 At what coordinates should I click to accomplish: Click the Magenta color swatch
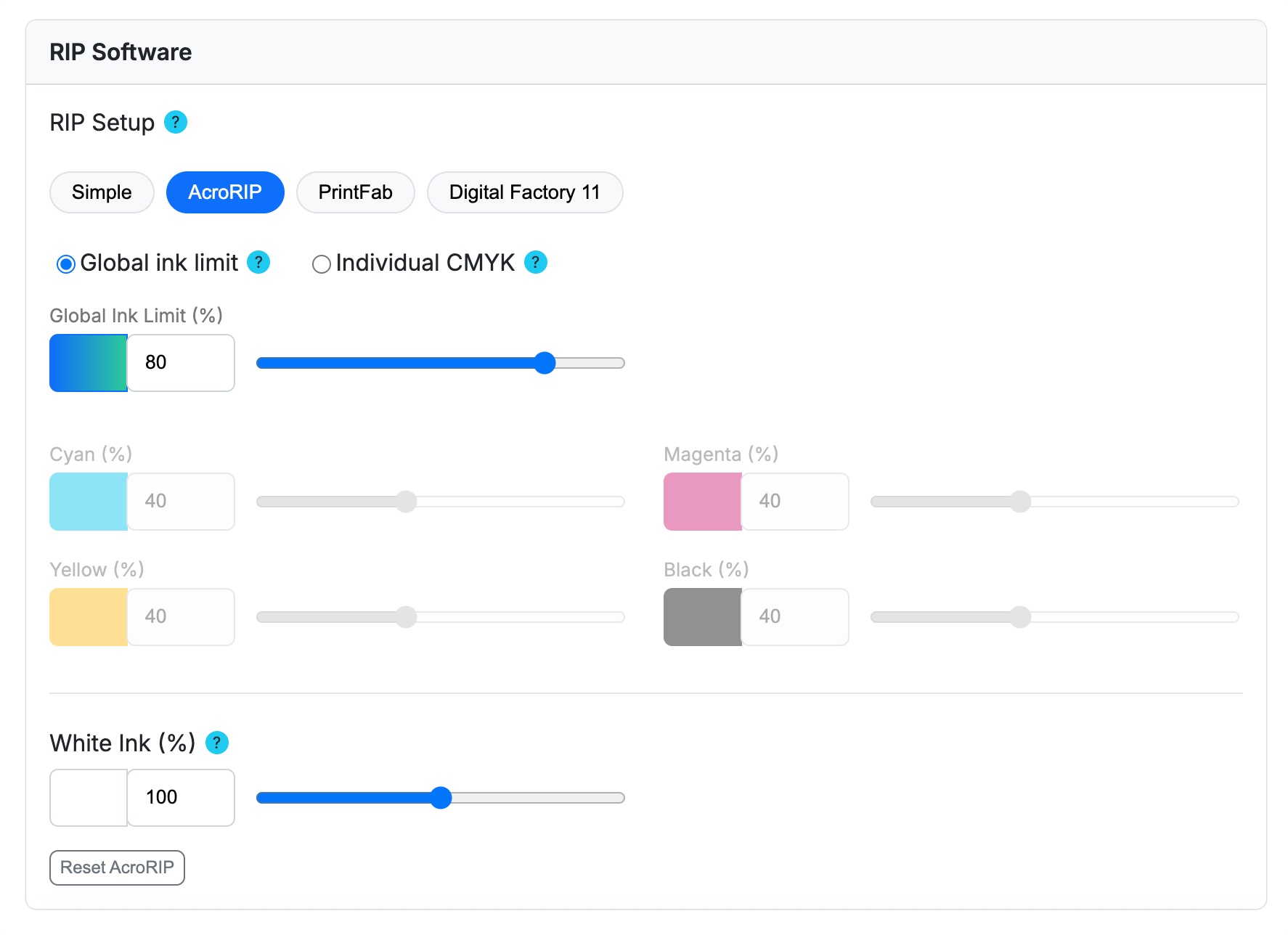click(x=701, y=501)
